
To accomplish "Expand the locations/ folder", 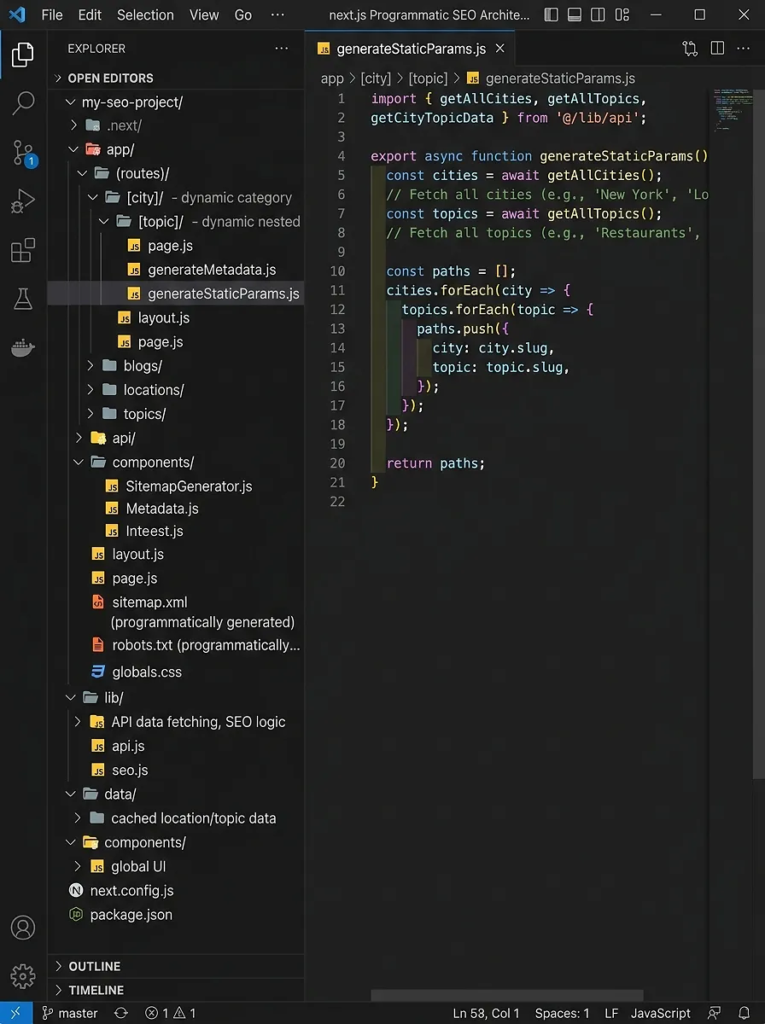I will pyautogui.click(x=176, y=390).
